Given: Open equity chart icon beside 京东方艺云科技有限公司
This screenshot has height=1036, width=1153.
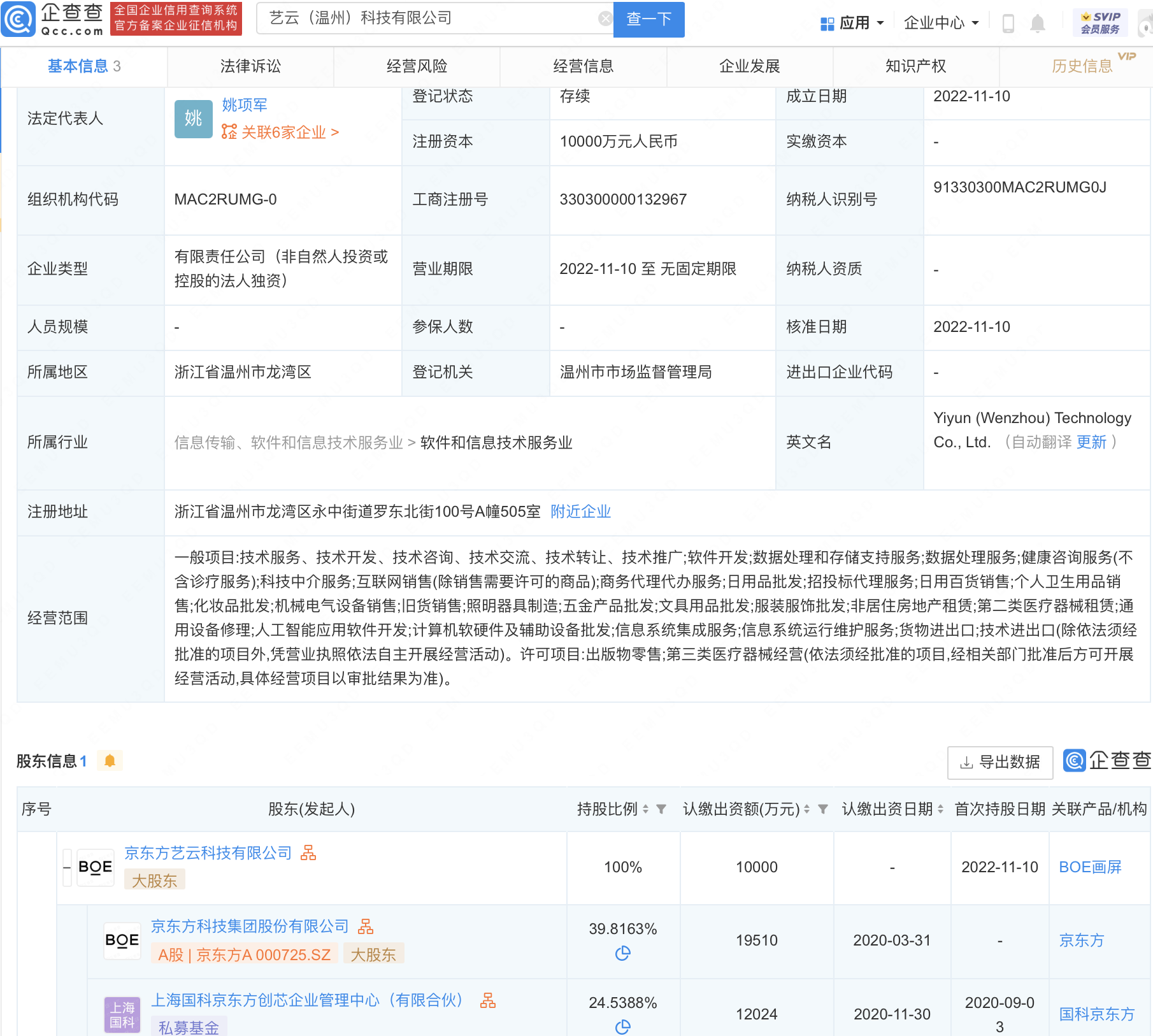Looking at the screenshot, I should [x=308, y=853].
